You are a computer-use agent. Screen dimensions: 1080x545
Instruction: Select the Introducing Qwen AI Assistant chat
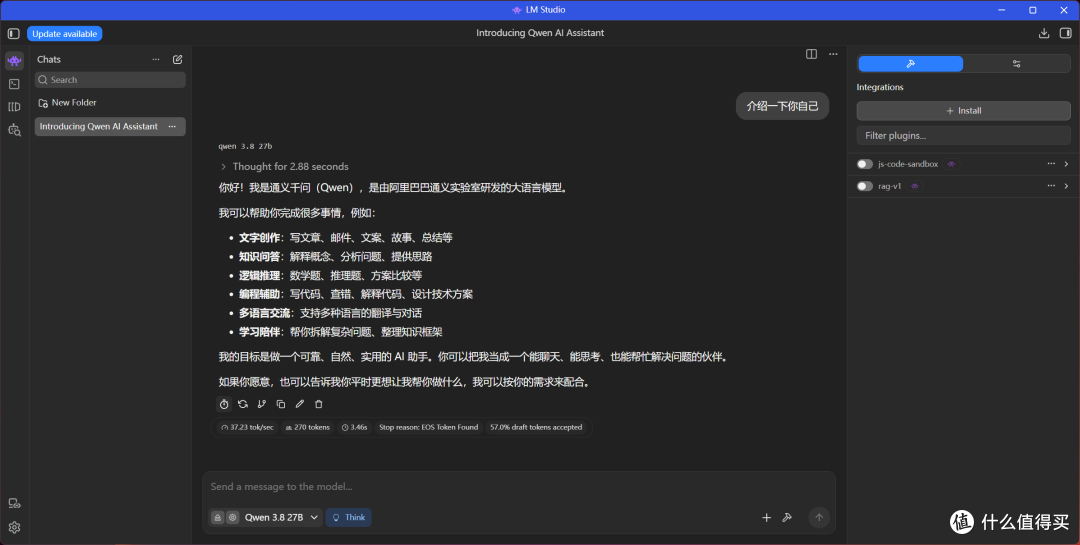[x=110, y=127]
